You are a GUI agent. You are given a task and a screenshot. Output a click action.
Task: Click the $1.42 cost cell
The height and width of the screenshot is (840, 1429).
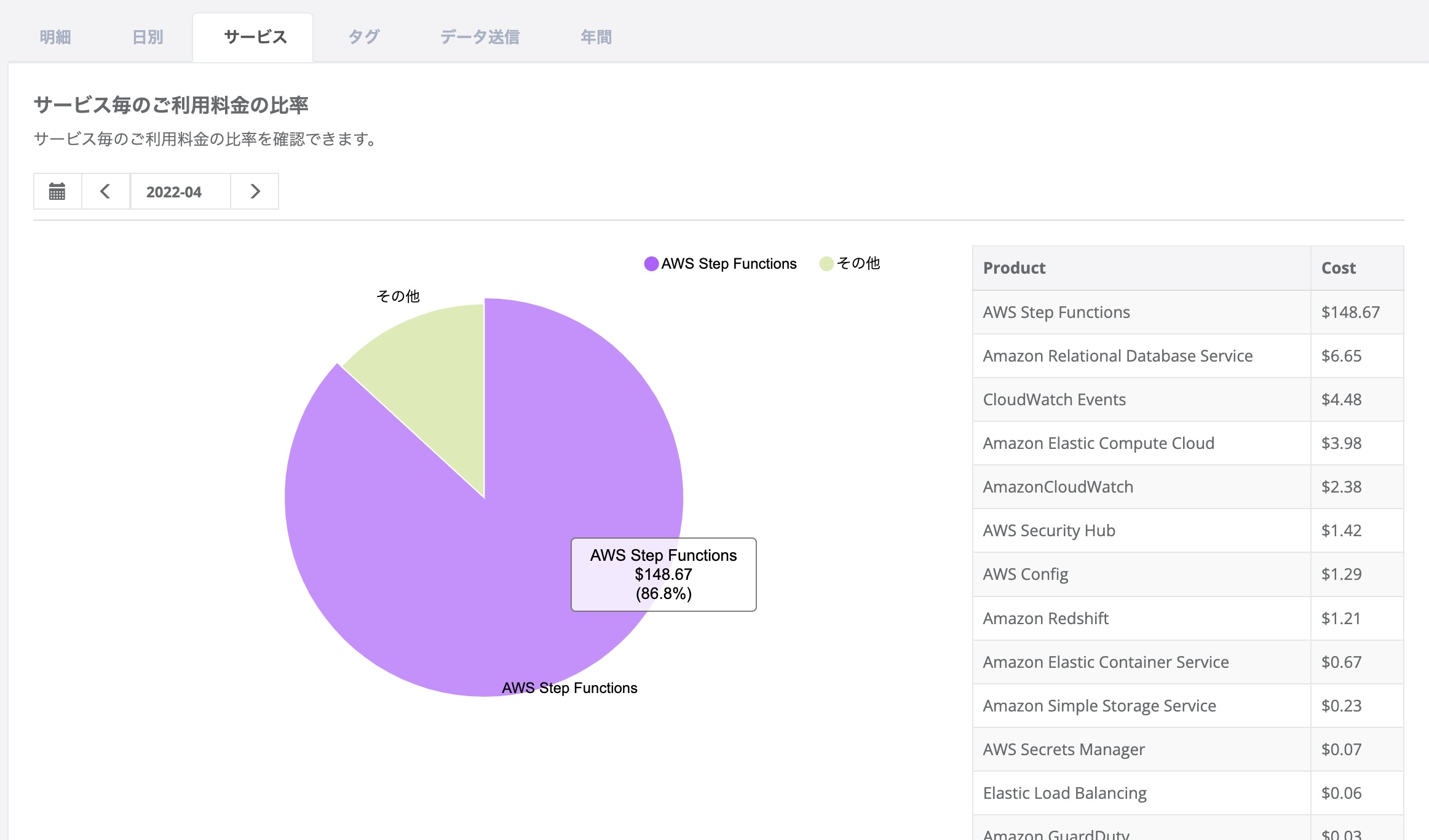coord(1357,531)
